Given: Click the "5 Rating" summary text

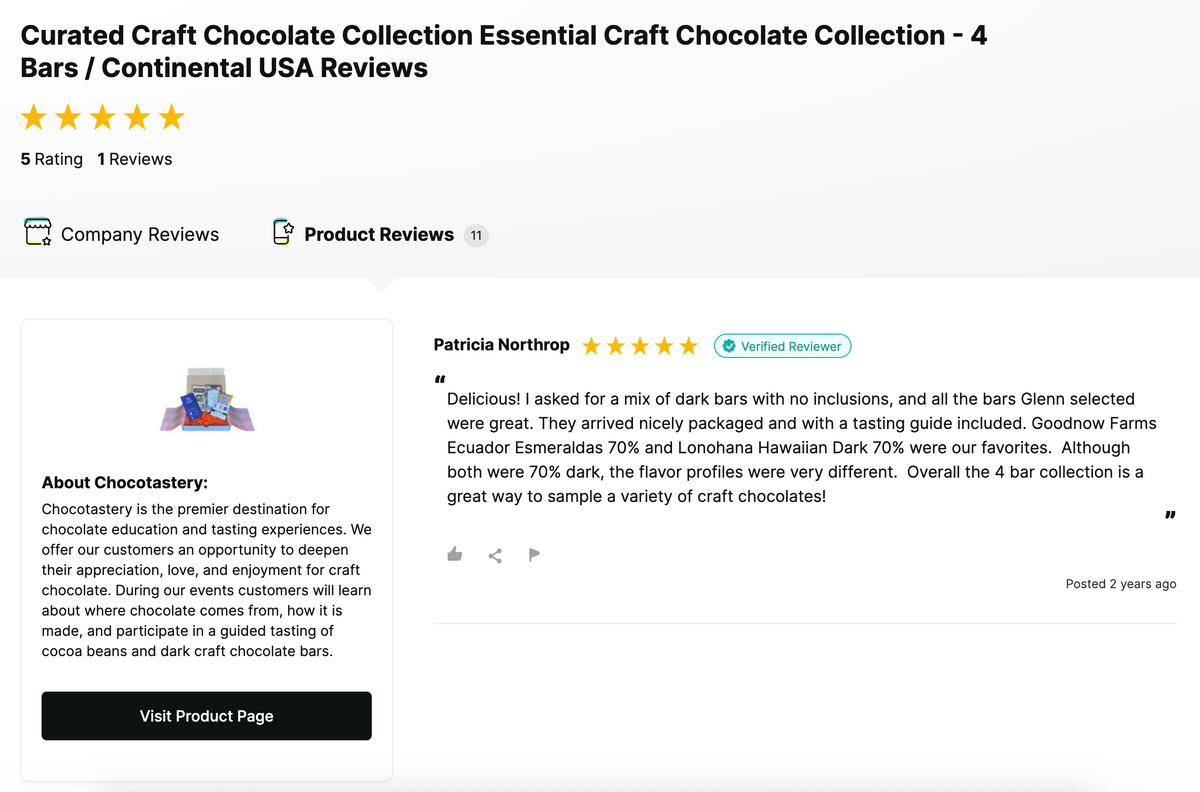Looking at the screenshot, I should tap(52, 159).
